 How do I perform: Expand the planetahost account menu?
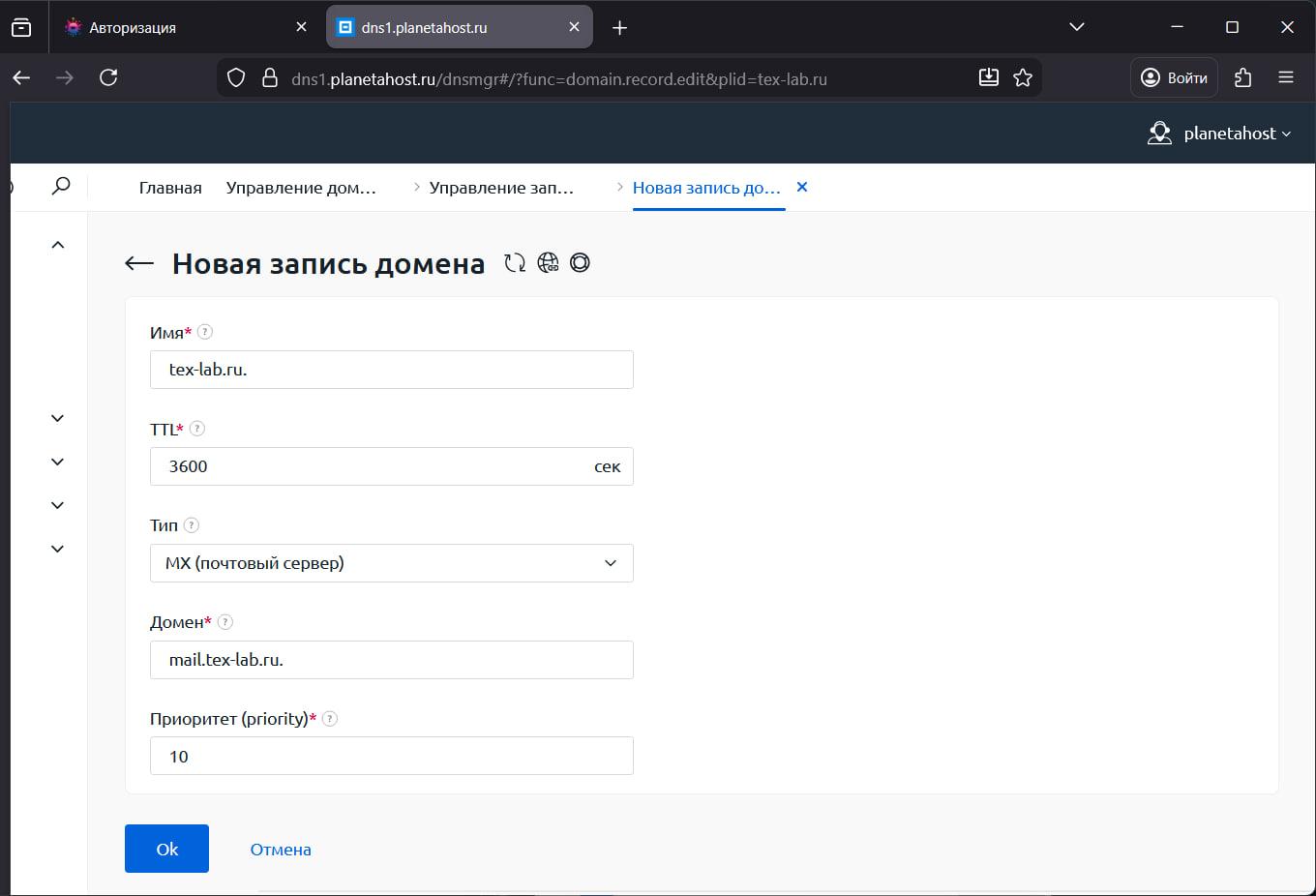pos(1221,133)
